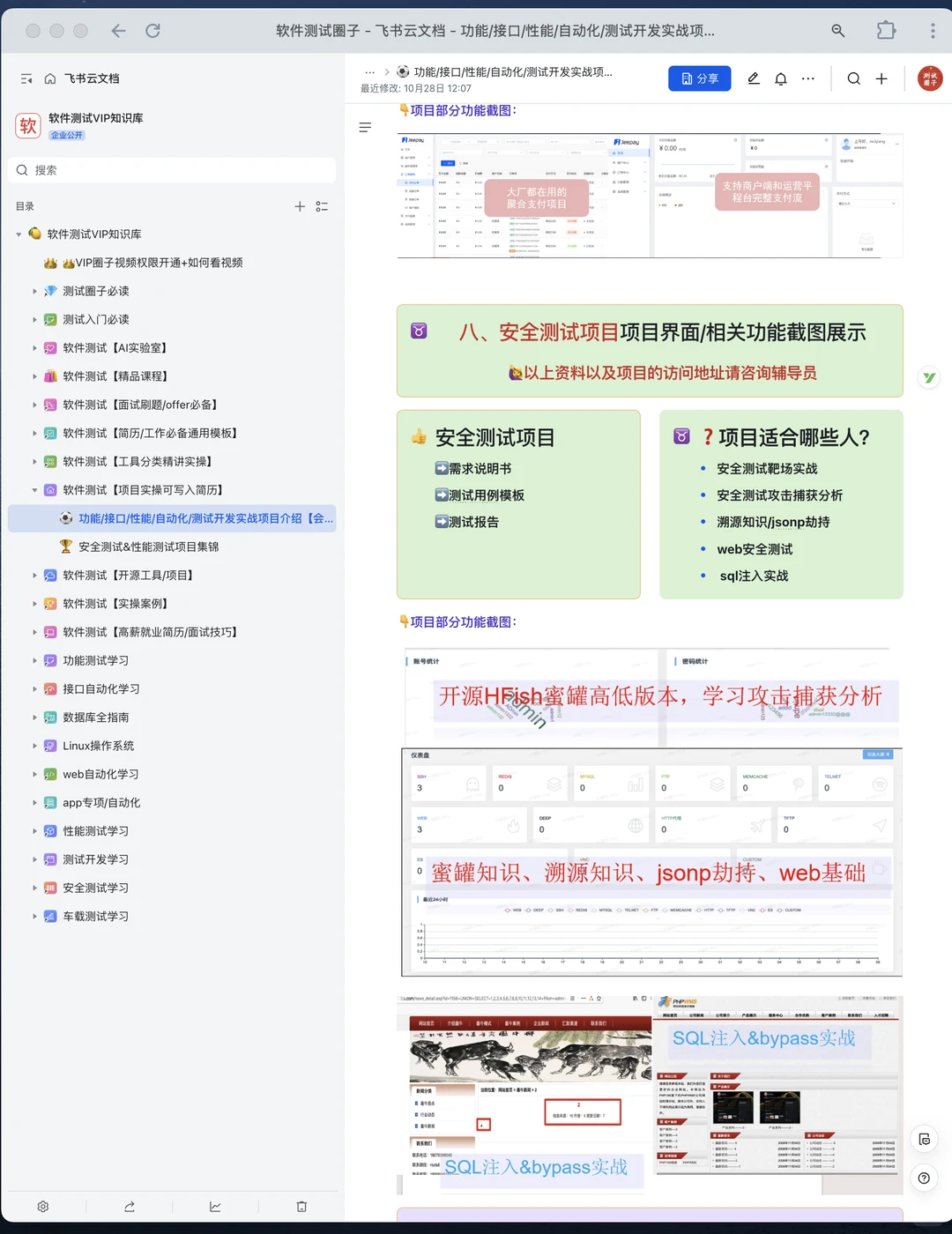Create new content with the plus icon
Screen dimensions: 952x1234
881,78
